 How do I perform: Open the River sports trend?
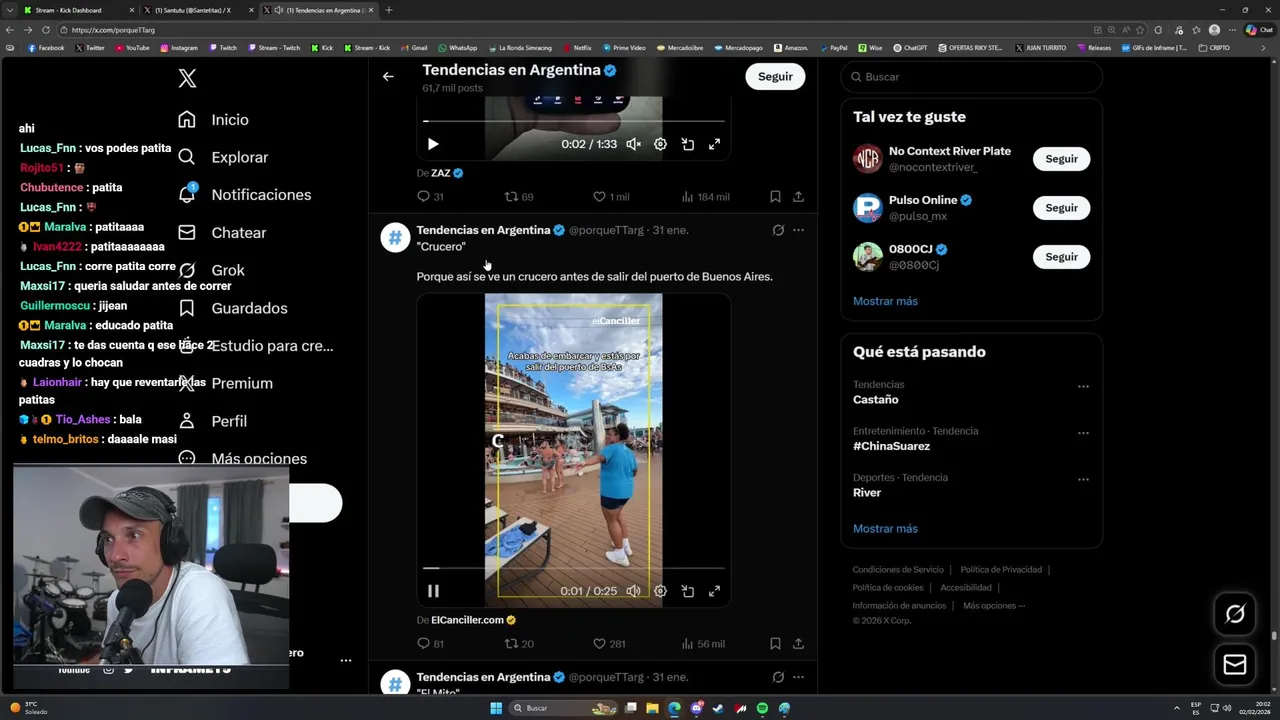coord(867,493)
